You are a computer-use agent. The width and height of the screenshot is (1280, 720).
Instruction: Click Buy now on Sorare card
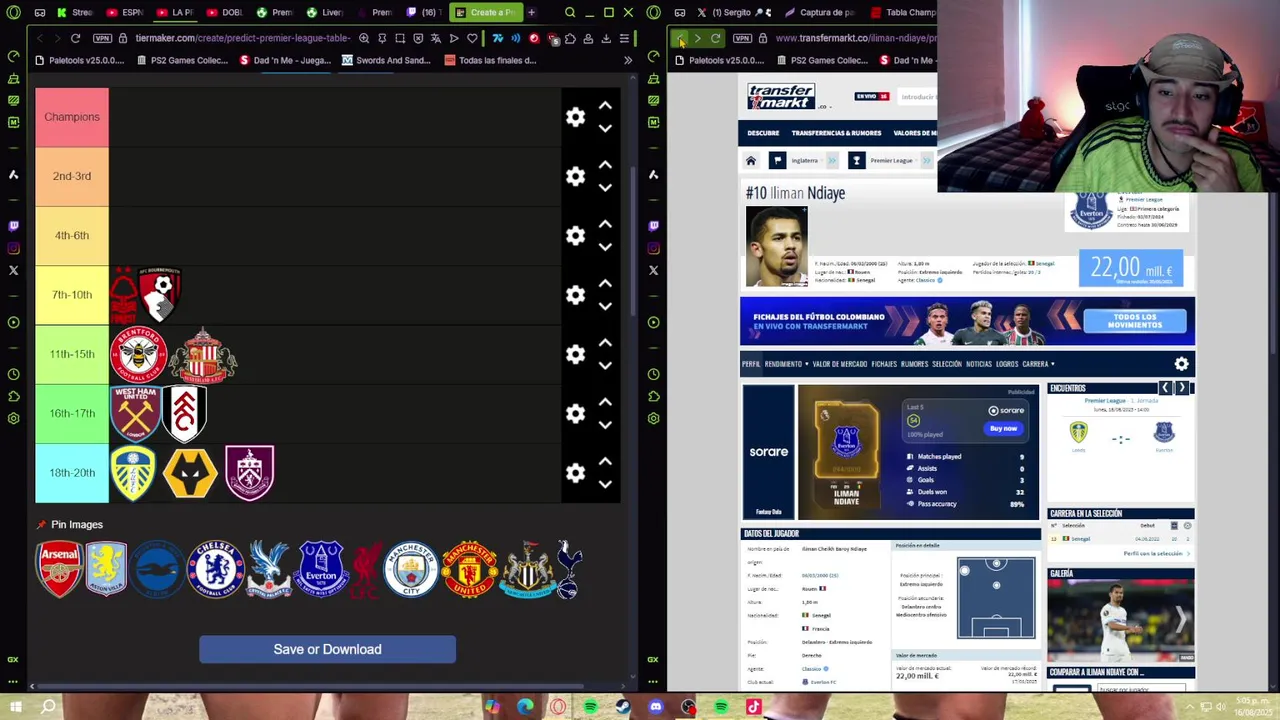(1003, 428)
